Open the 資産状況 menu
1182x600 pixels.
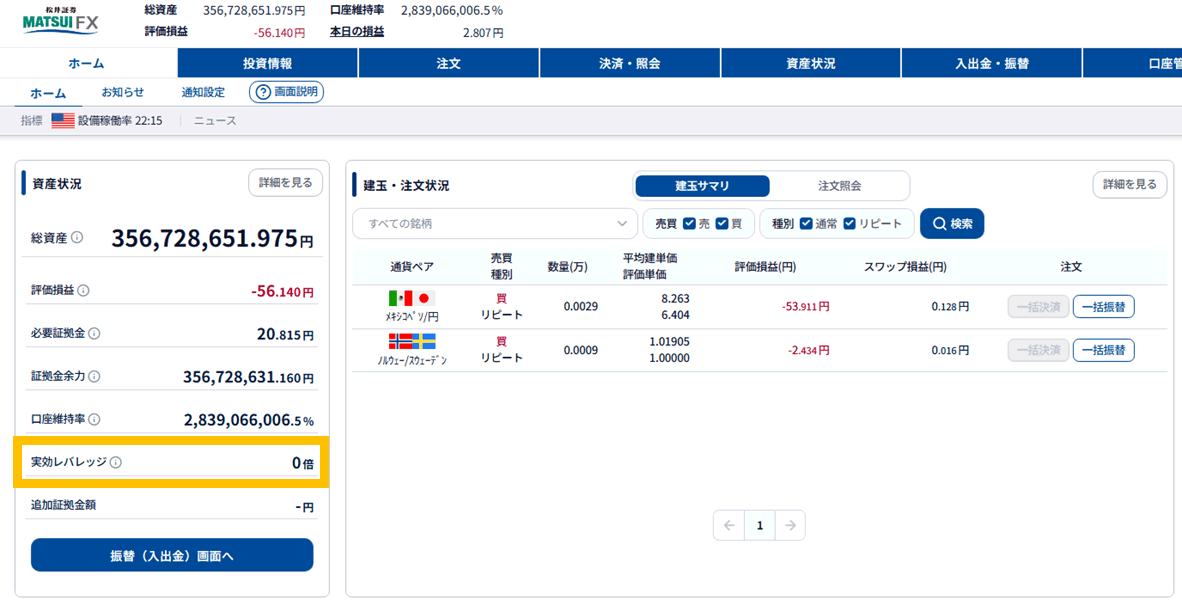[810, 63]
